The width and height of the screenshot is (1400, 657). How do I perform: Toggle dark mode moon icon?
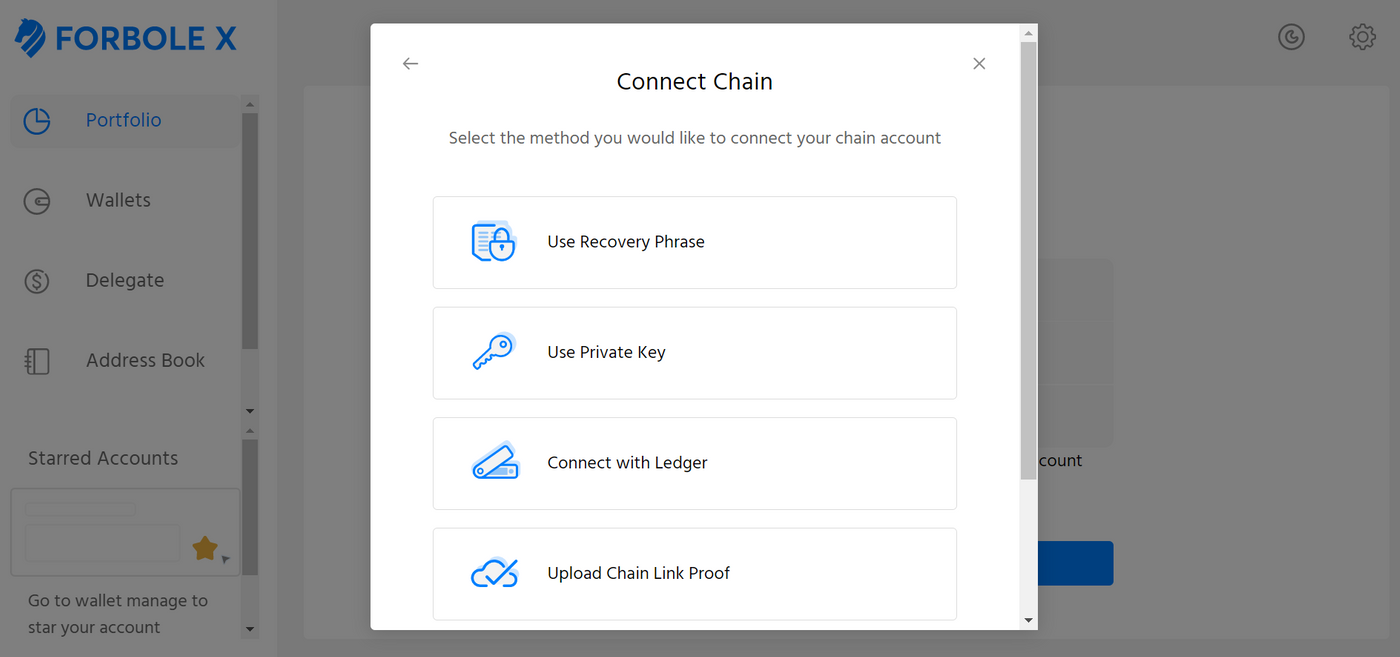coord(1291,37)
